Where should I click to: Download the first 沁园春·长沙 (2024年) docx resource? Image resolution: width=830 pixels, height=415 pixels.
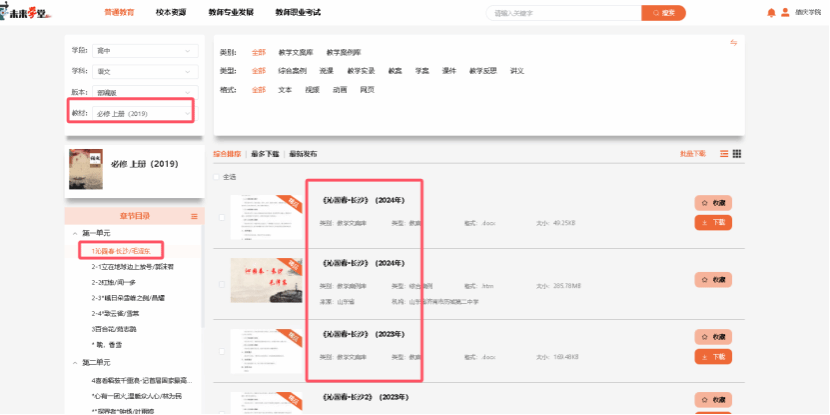pos(714,222)
